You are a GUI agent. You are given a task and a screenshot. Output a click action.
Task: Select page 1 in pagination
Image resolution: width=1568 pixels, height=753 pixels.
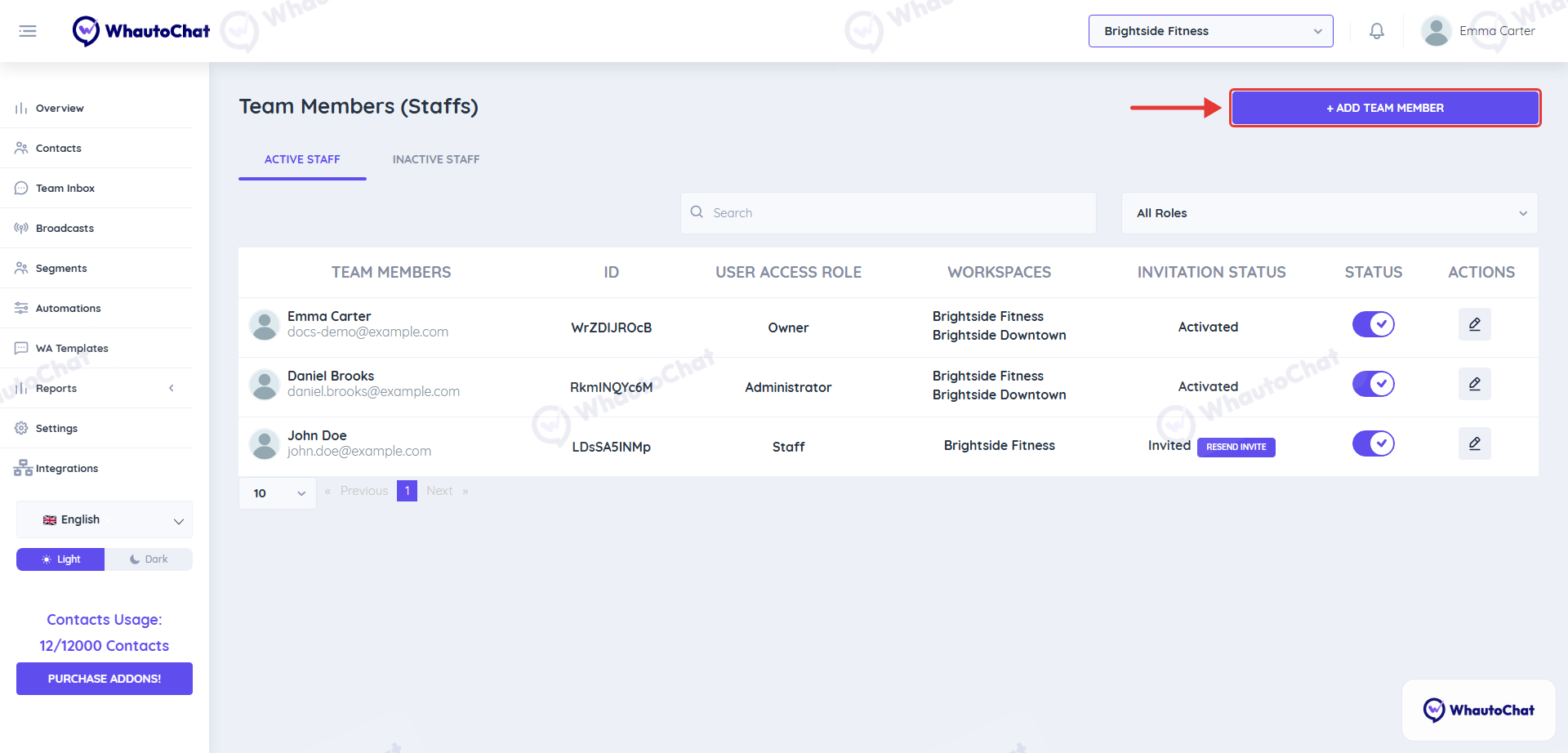click(x=407, y=491)
